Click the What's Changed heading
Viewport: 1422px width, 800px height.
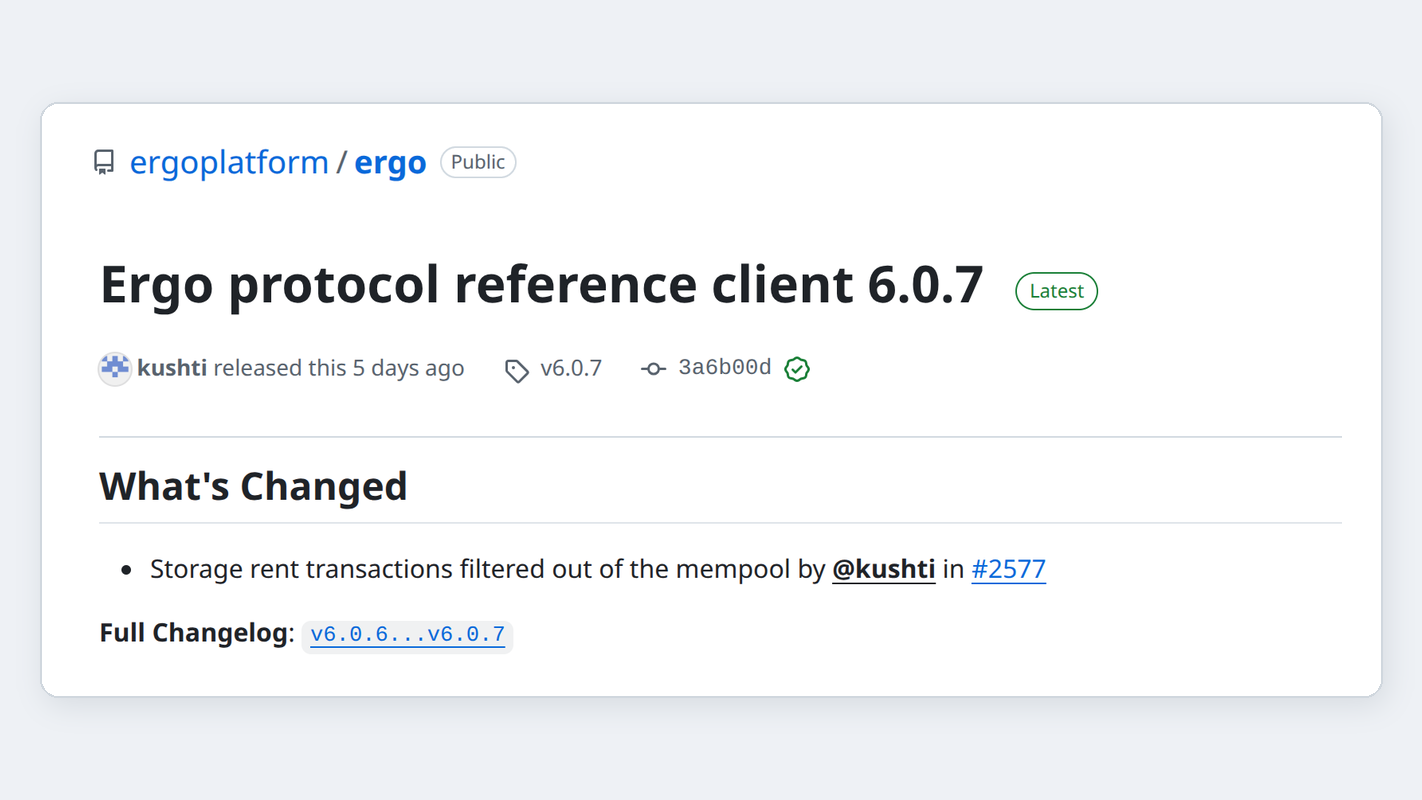[x=253, y=486]
